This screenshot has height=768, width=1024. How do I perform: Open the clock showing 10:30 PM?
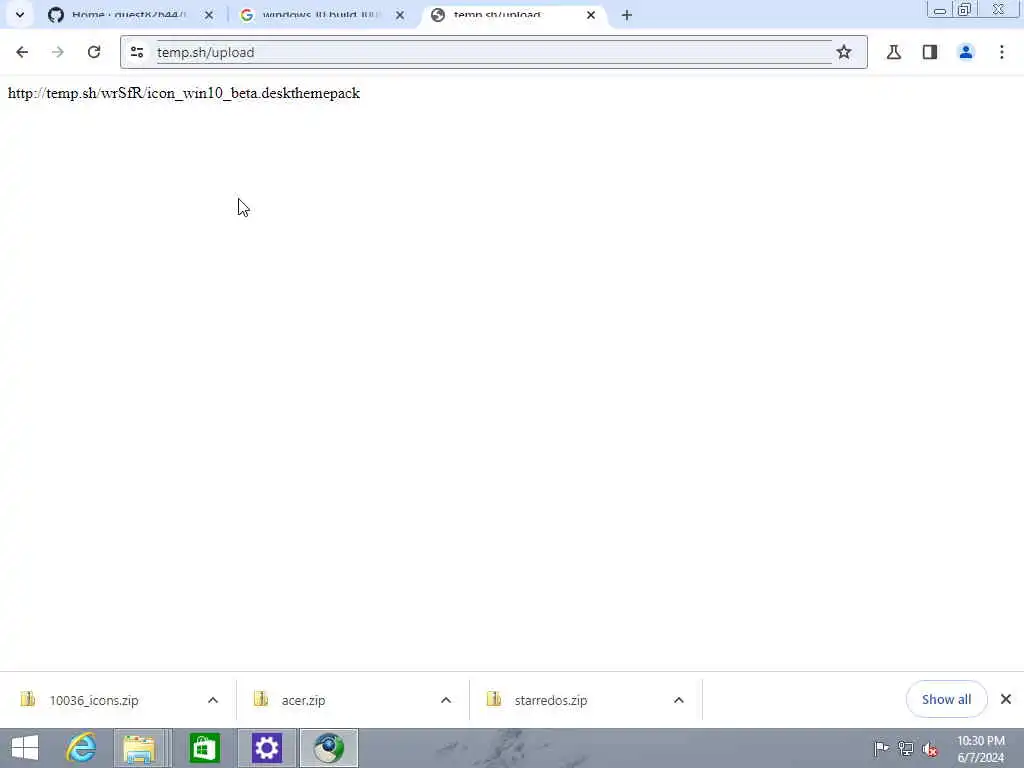980,749
